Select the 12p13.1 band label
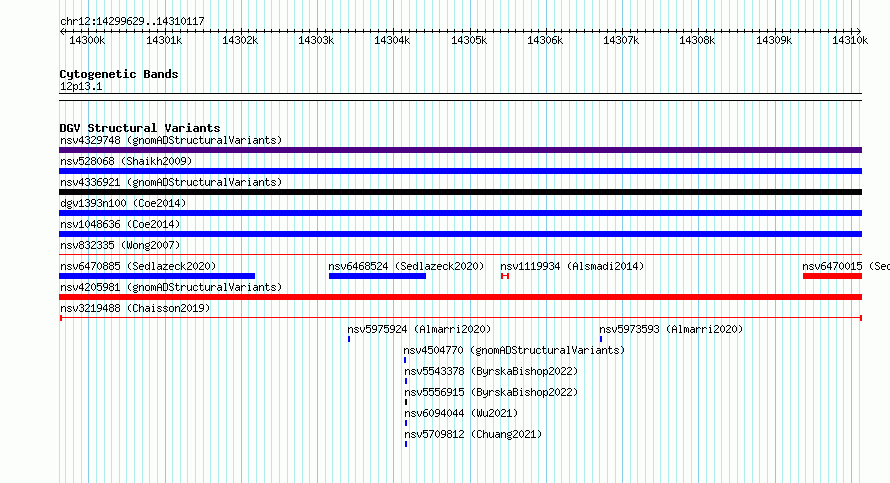 [x=81, y=86]
